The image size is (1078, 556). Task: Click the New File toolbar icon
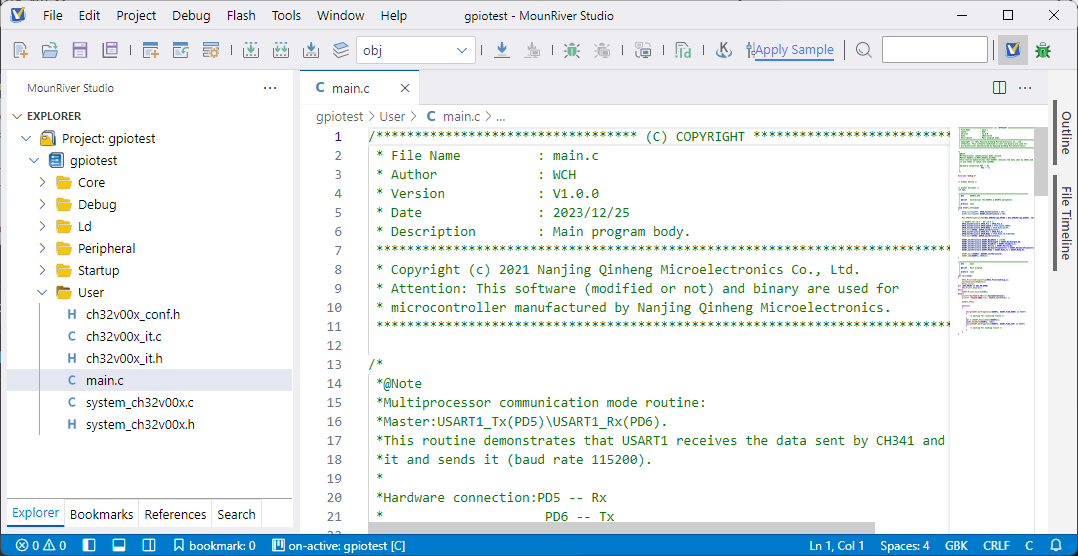click(20, 50)
